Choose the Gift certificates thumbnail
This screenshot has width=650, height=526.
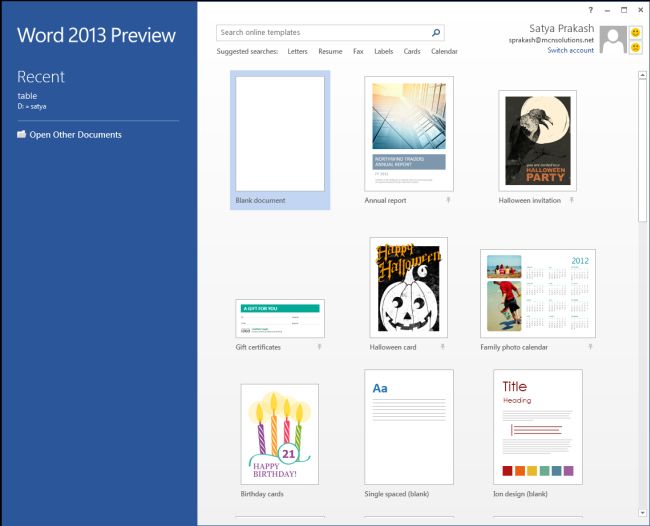[x=280, y=318]
